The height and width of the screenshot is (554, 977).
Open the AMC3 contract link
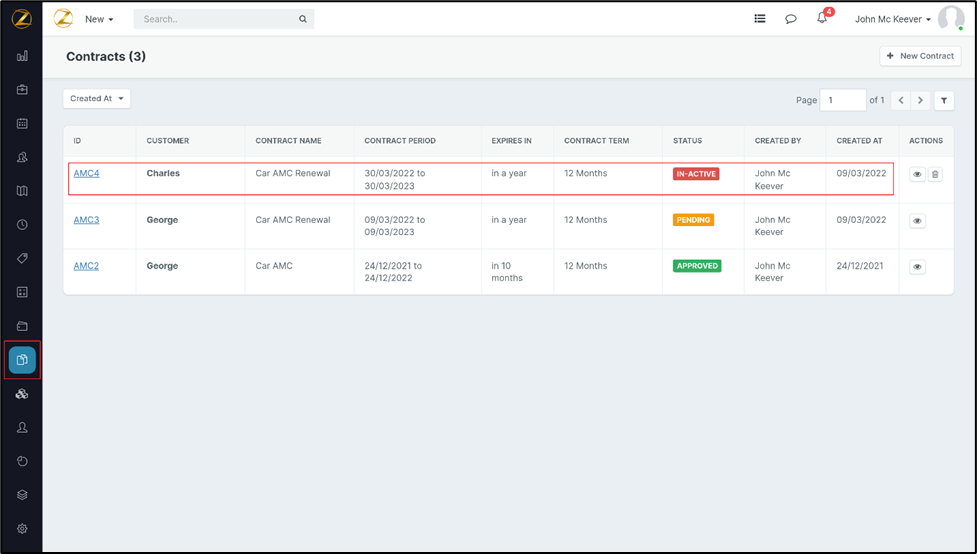pyautogui.click(x=86, y=220)
